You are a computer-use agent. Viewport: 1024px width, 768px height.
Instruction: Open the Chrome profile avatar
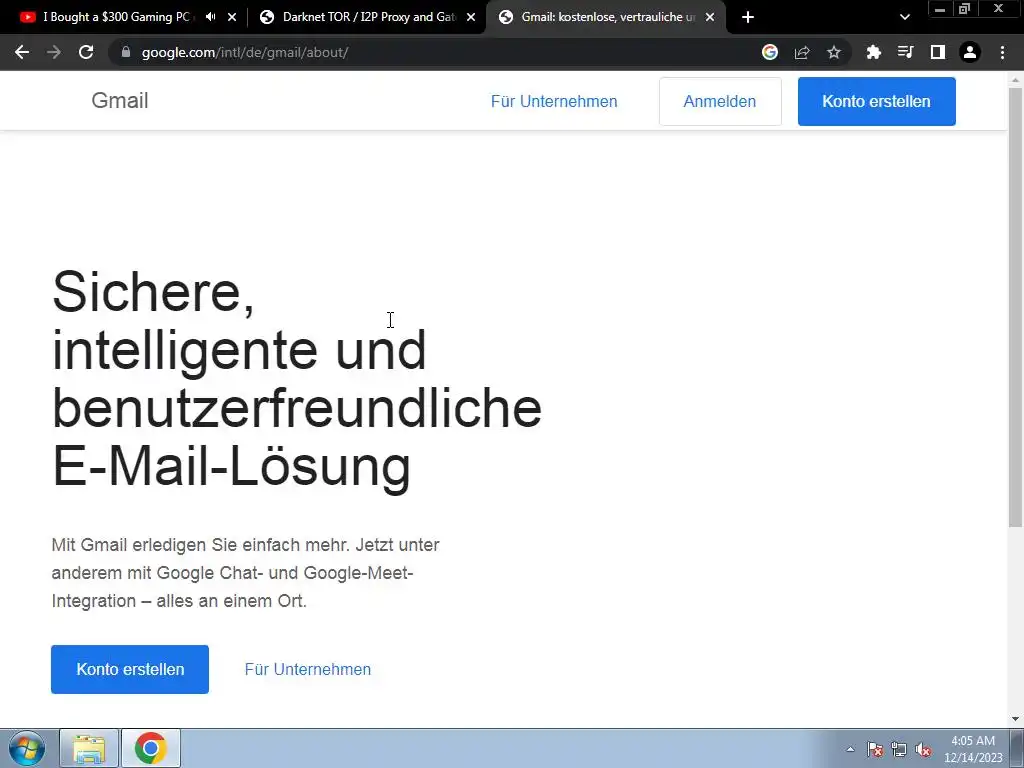(970, 52)
